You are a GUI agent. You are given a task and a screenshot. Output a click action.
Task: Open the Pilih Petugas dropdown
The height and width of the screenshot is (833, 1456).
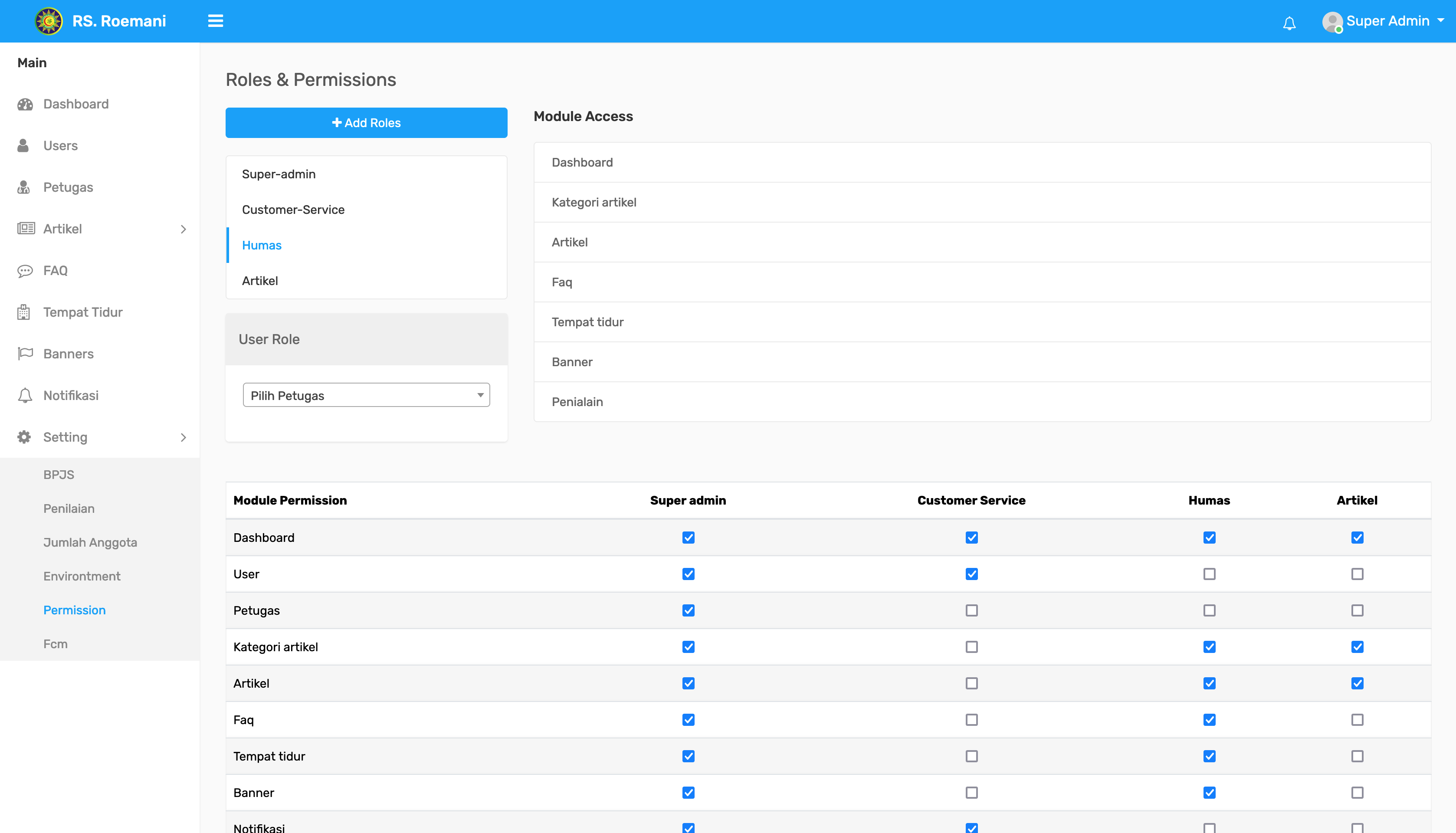pos(366,395)
